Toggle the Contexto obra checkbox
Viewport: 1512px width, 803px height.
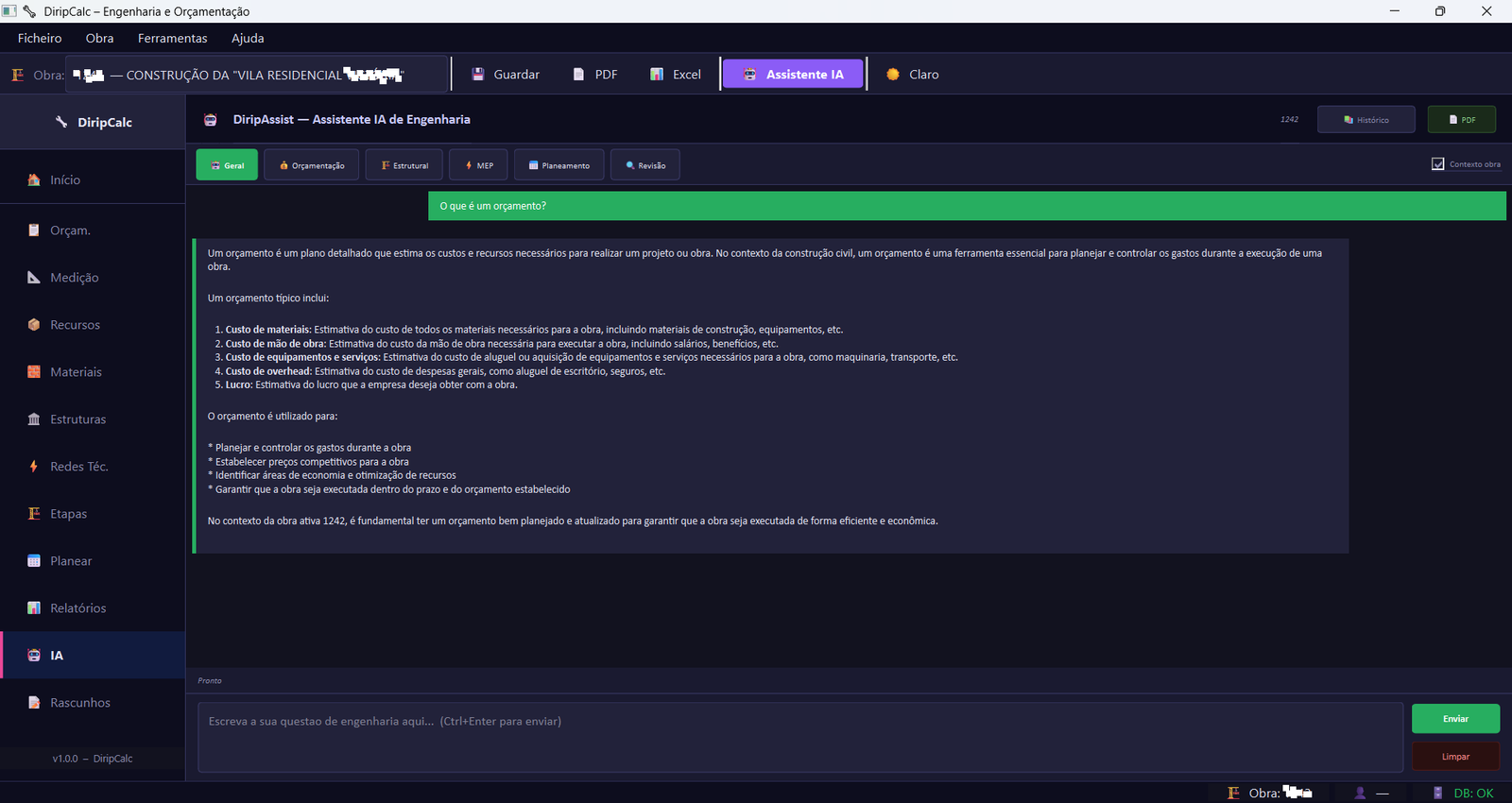[1438, 164]
